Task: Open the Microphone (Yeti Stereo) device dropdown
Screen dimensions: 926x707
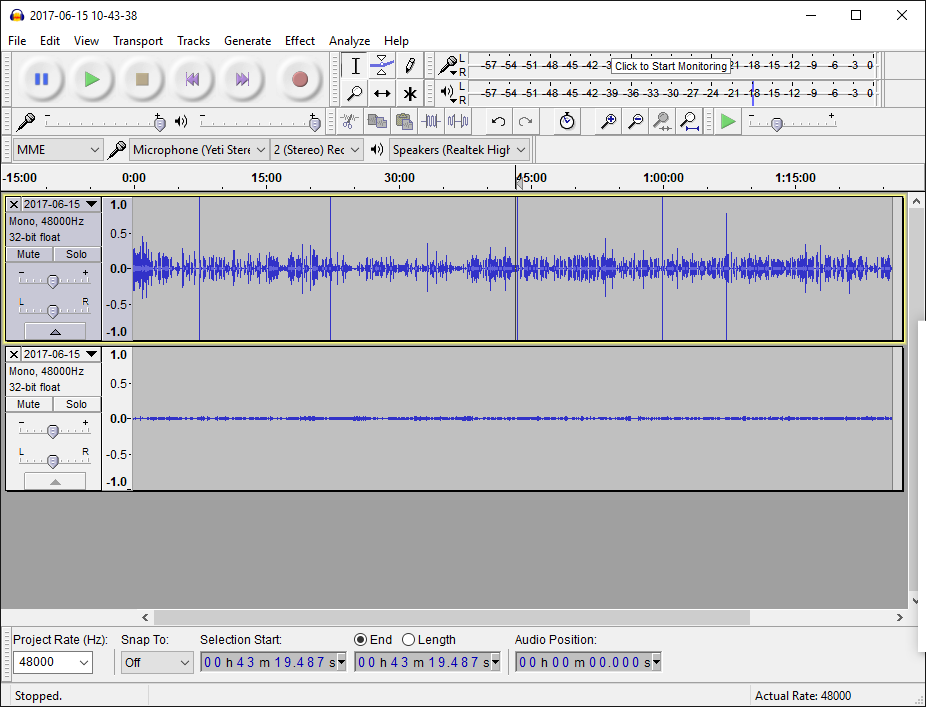Action: point(199,150)
